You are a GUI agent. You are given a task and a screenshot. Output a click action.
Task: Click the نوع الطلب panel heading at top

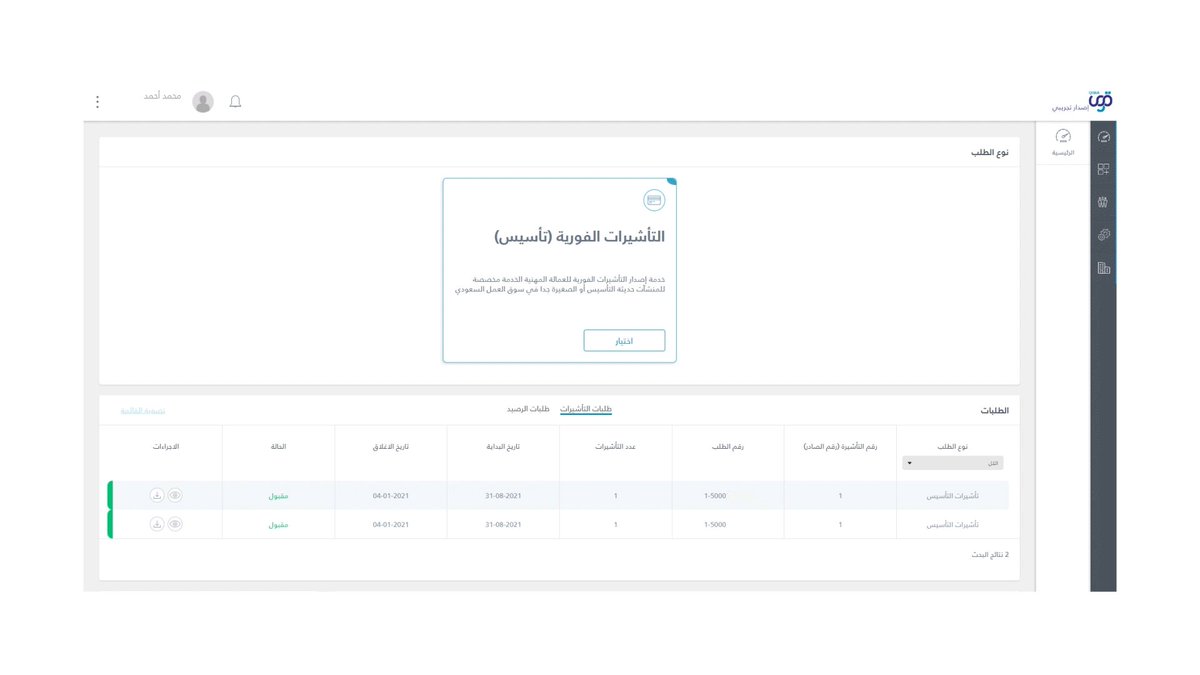(990, 152)
